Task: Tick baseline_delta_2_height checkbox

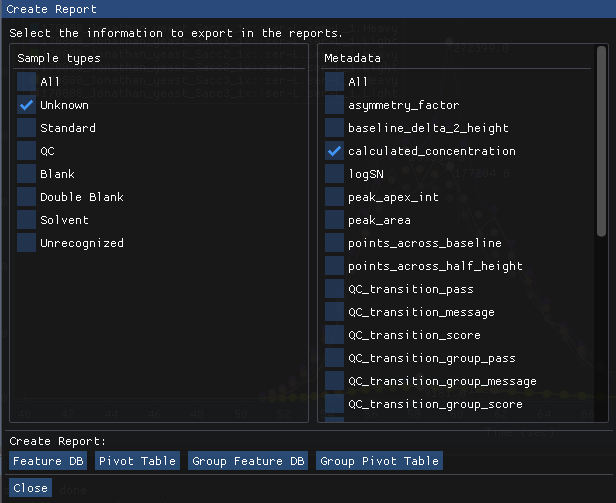Action: pyautogui.click(x=334, y=128)
